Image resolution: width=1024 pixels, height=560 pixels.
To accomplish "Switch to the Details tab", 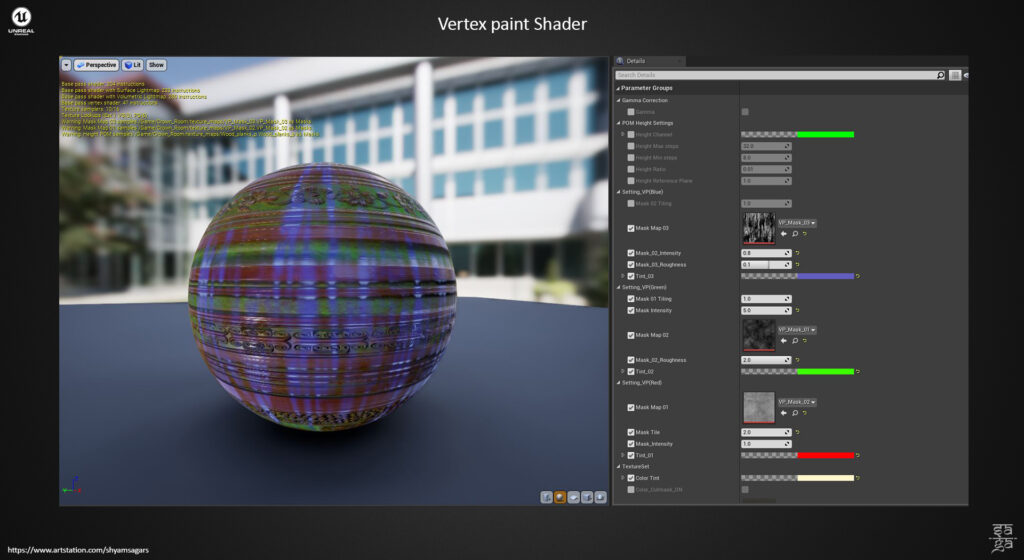I will coord(649,61).
